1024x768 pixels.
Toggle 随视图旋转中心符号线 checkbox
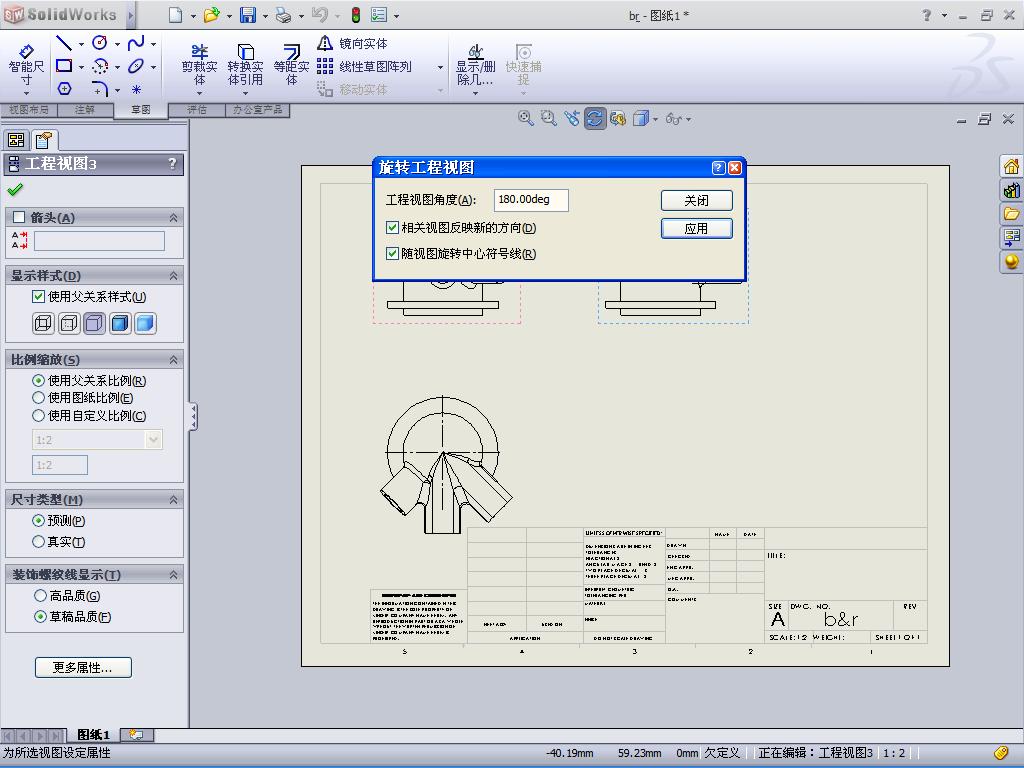[392, 253]
